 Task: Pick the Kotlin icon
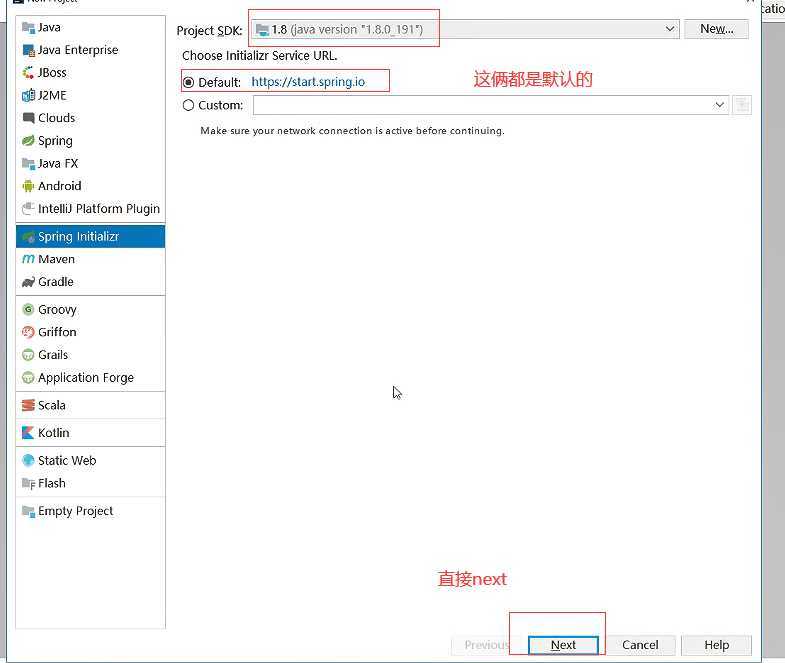[28, 433]
